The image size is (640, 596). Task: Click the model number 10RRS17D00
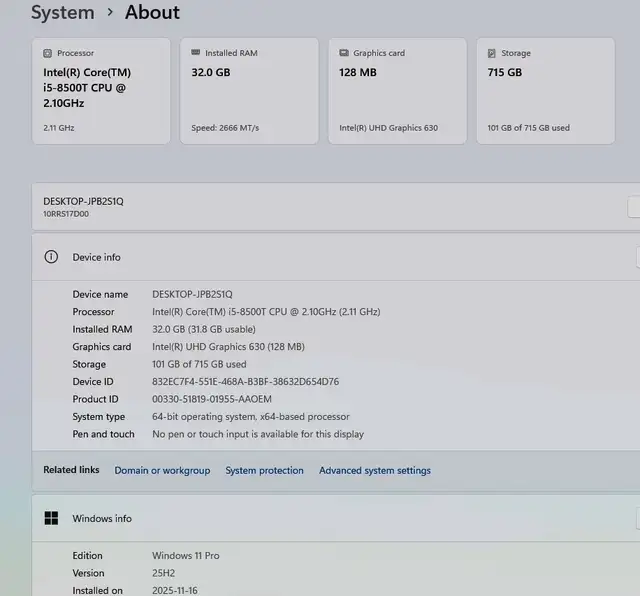[x=66, y=214]
